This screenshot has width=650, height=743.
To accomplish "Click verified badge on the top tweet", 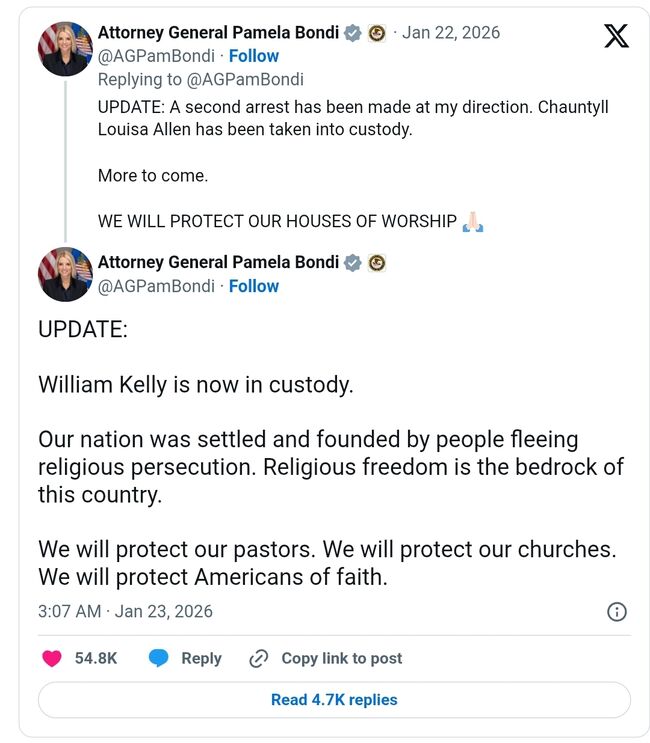I will click(x=353, y=33).
